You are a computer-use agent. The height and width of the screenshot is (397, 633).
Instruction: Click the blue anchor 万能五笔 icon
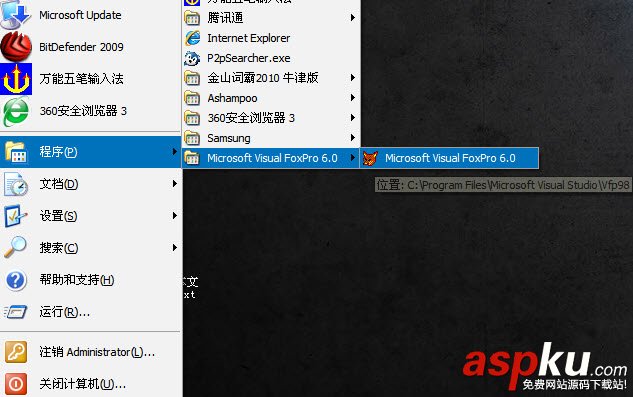click(16, 79)
